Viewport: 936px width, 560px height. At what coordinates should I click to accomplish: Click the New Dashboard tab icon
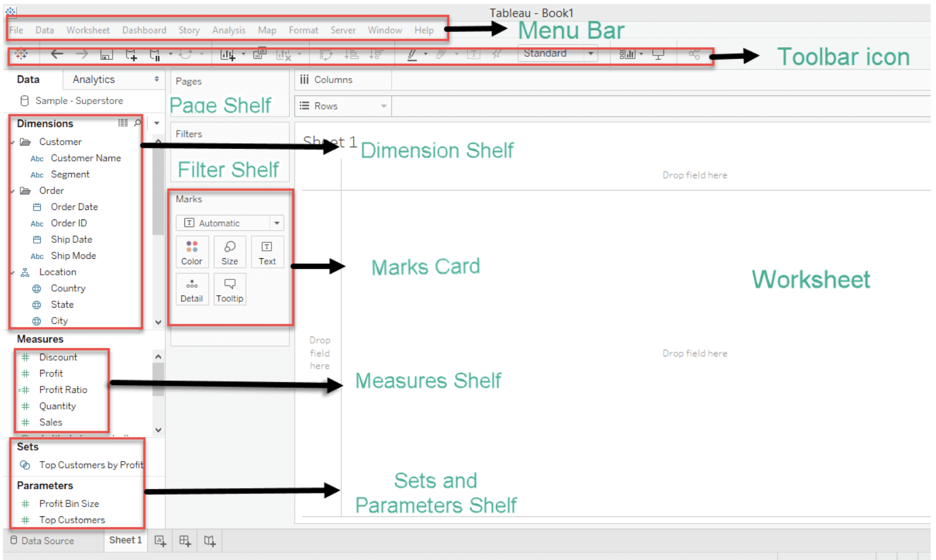coord(184,541)
